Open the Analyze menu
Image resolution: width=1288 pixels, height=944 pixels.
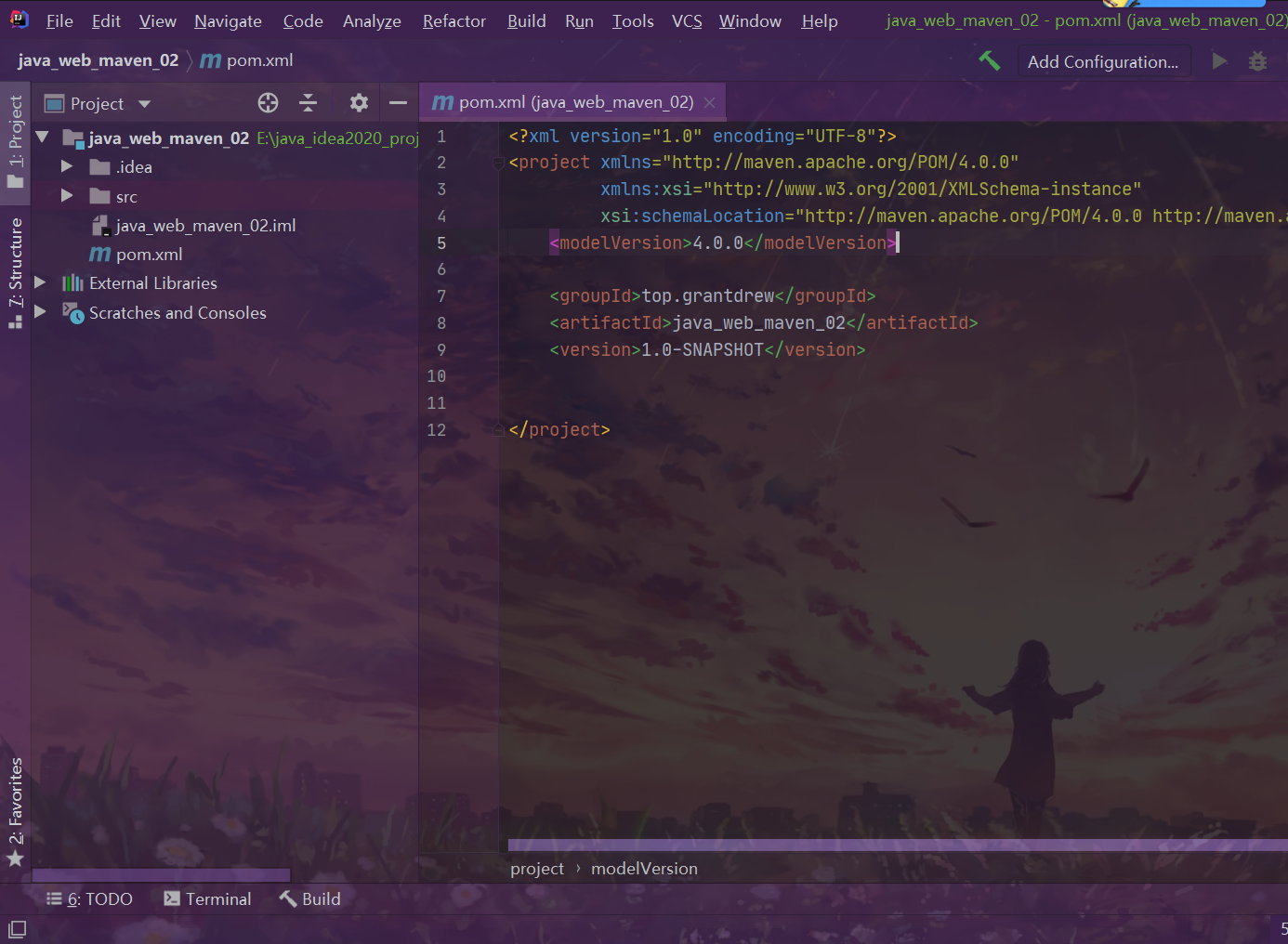[x=372, y=20]
